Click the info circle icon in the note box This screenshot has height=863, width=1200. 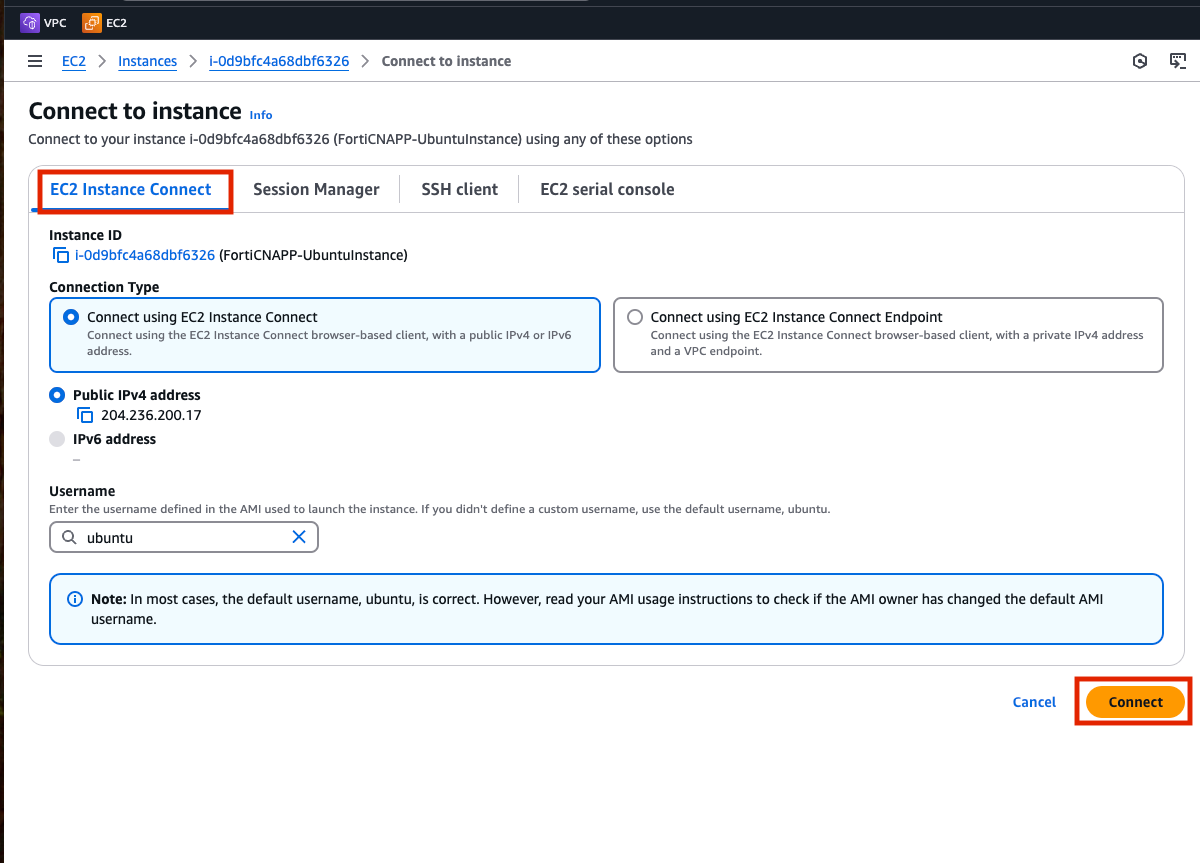pyautogui.click(x=74, y=599)
